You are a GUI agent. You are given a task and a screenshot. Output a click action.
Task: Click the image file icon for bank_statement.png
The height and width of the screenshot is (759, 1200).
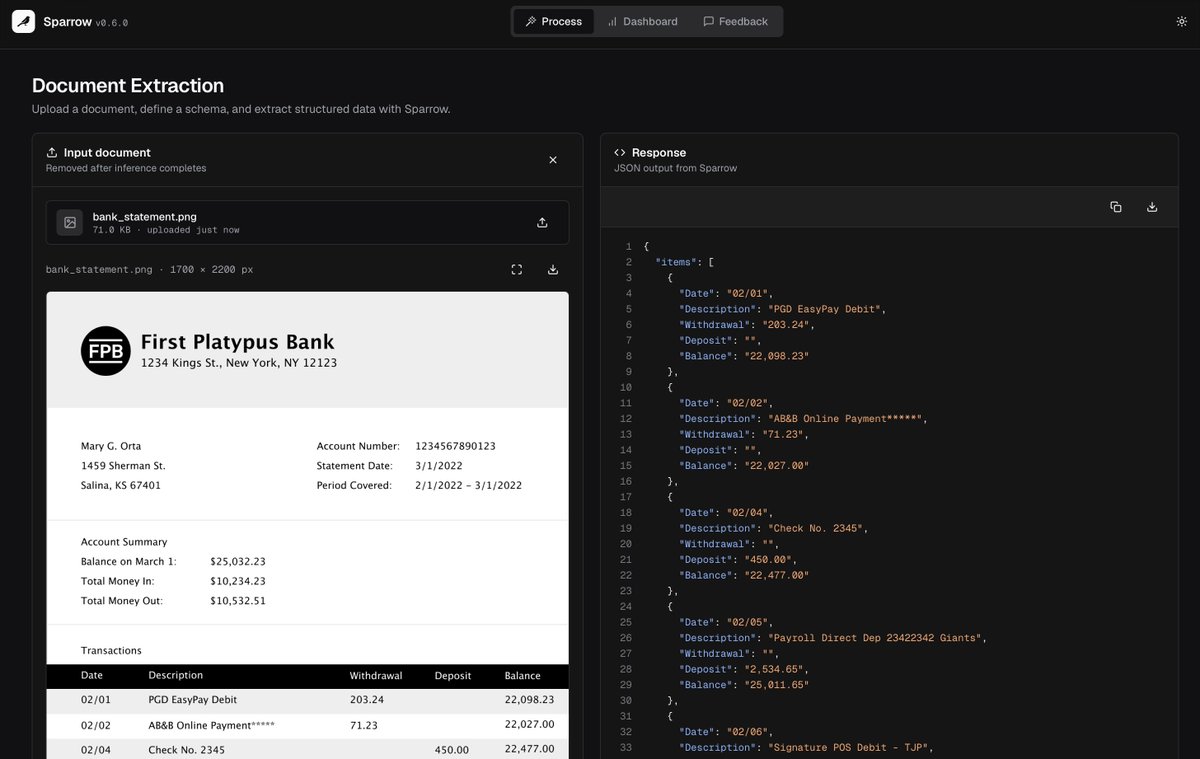pyautogui.click(x=70, y=223)
